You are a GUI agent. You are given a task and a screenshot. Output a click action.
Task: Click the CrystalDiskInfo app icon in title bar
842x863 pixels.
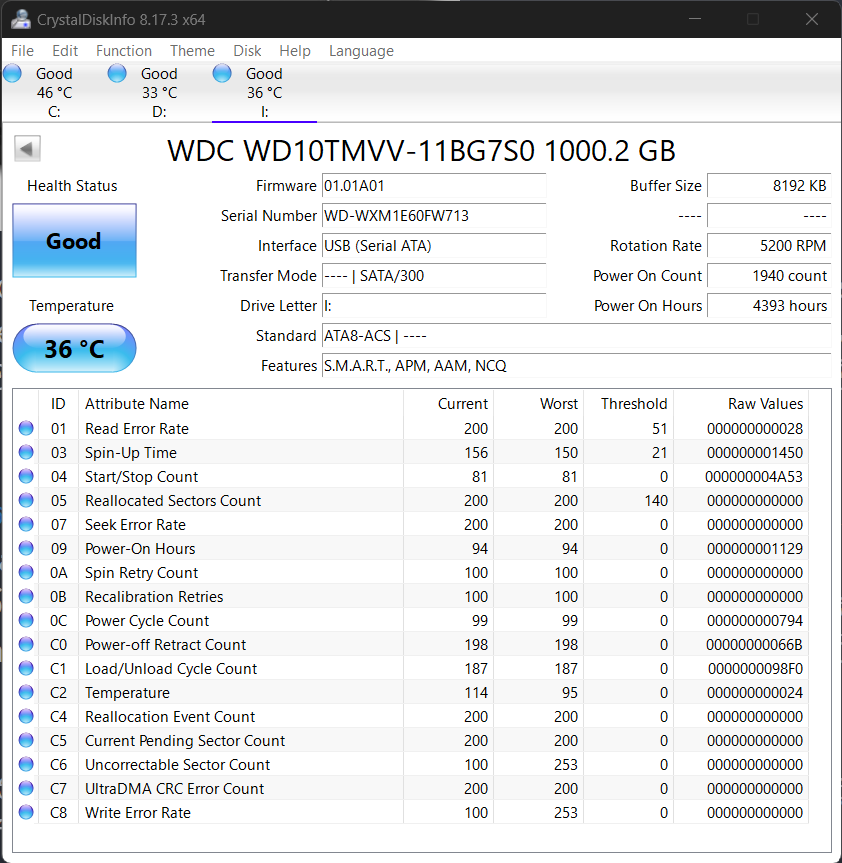pos(20,19)
